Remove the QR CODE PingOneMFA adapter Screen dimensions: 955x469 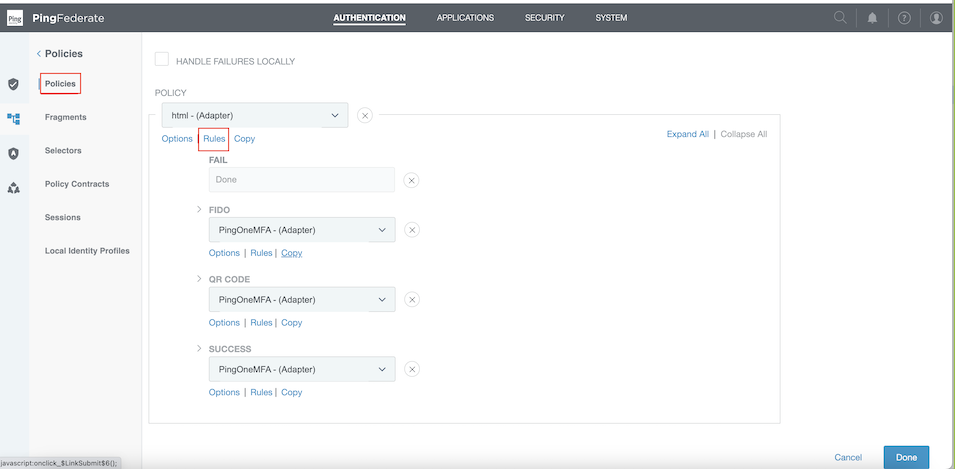tap(412, 300)
